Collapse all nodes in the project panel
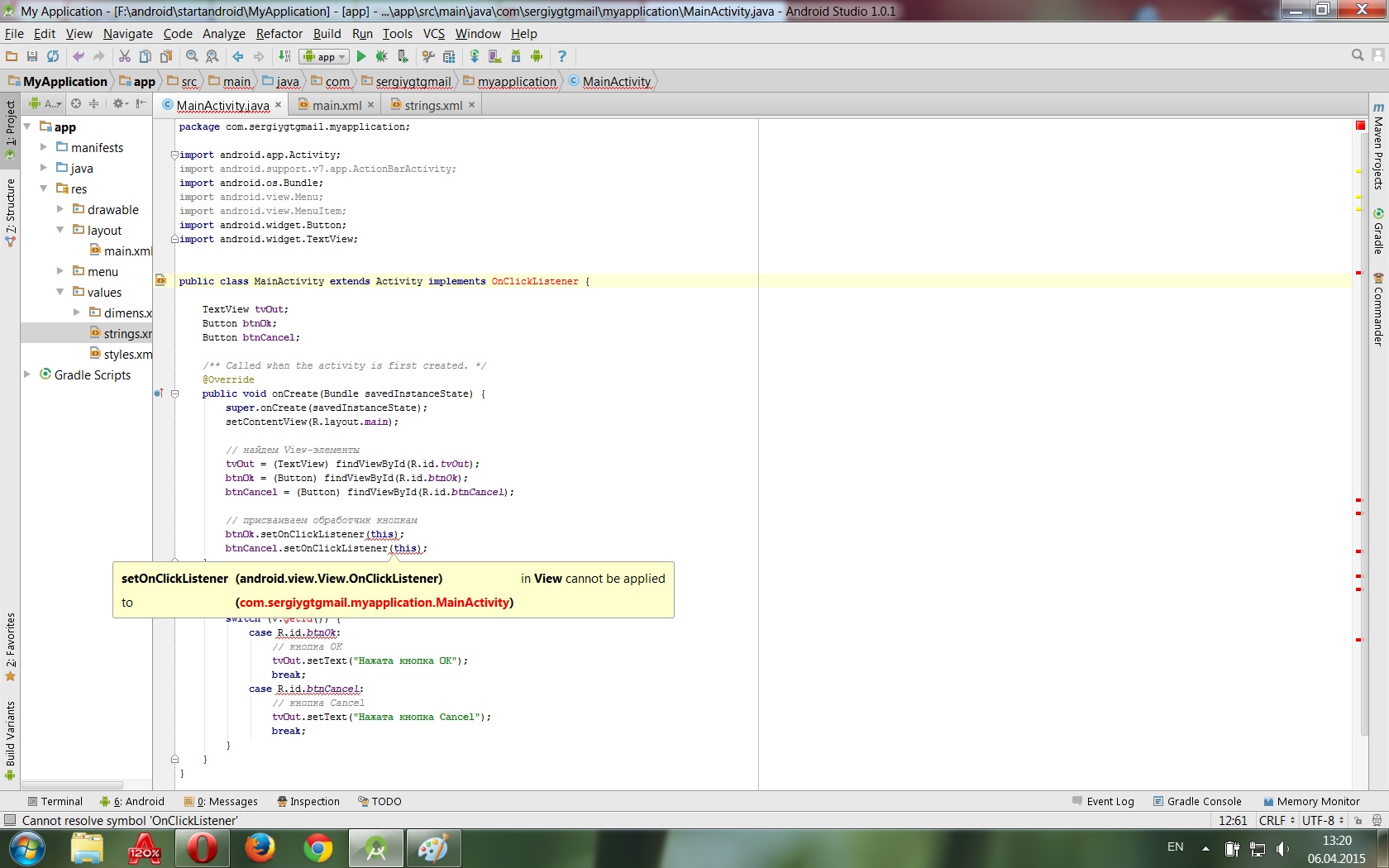The image size is (1389, 868). tap(94, 103)
